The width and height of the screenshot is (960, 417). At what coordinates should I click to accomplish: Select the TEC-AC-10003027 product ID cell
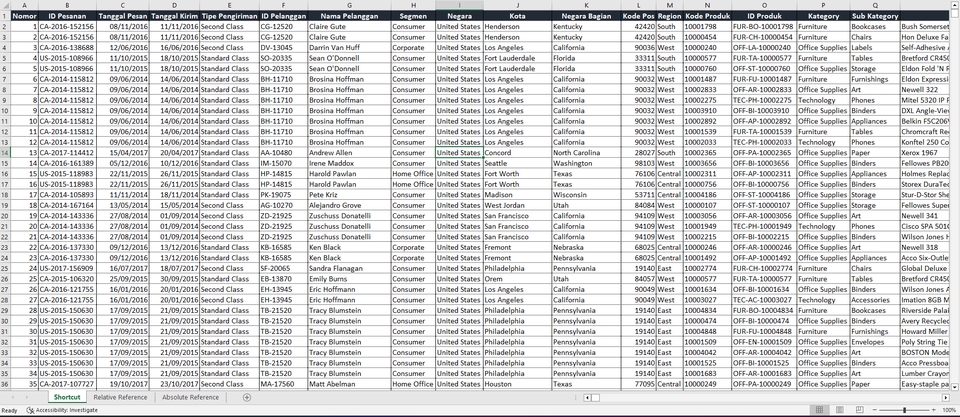tap(764, 300)
